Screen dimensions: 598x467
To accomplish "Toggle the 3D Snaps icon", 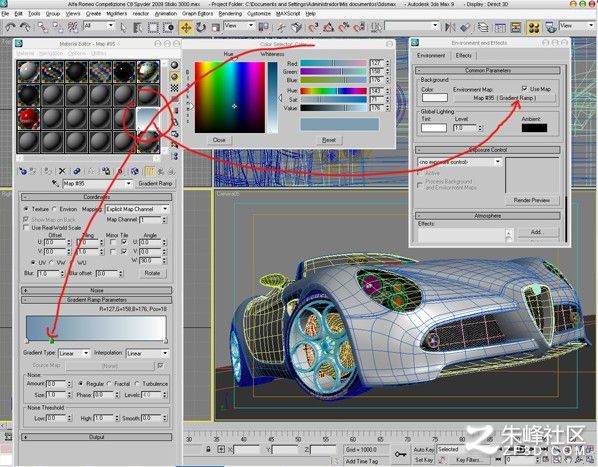I will pyautogui.click(x=313, y=27).
